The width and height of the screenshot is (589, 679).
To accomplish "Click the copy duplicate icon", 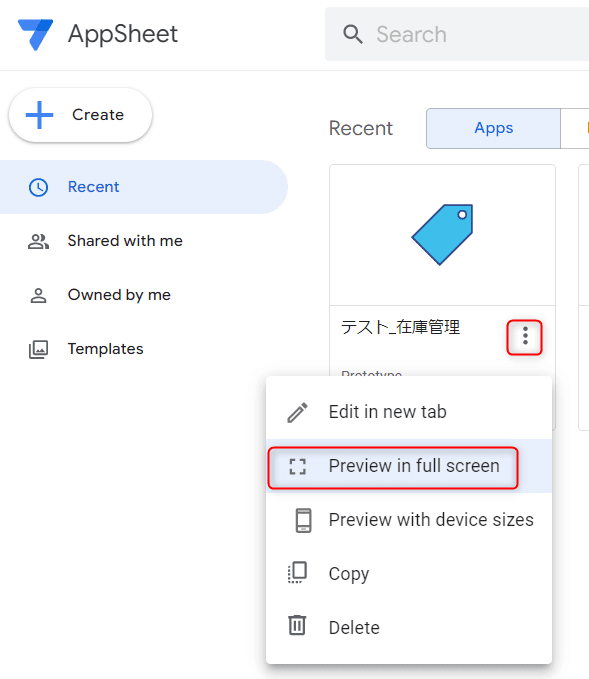I will (x=298, y=572).
